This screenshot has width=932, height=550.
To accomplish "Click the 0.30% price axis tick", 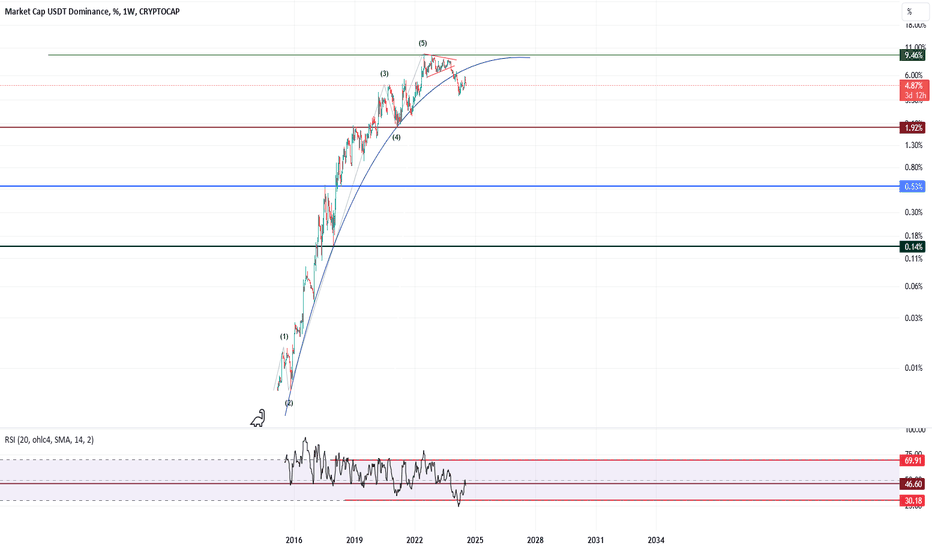I will (914, 212).
